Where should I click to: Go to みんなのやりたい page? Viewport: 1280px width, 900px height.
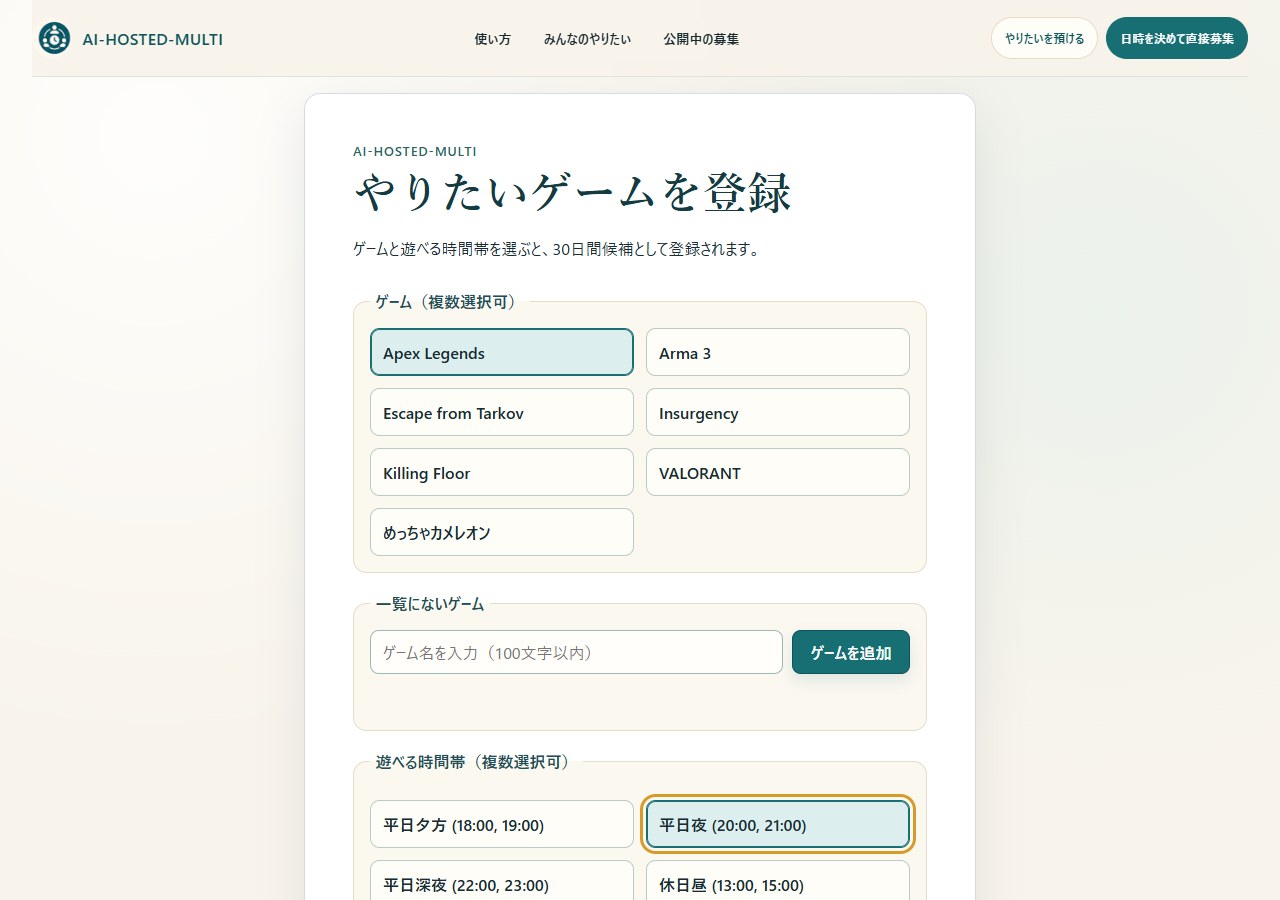click(587, 39)
